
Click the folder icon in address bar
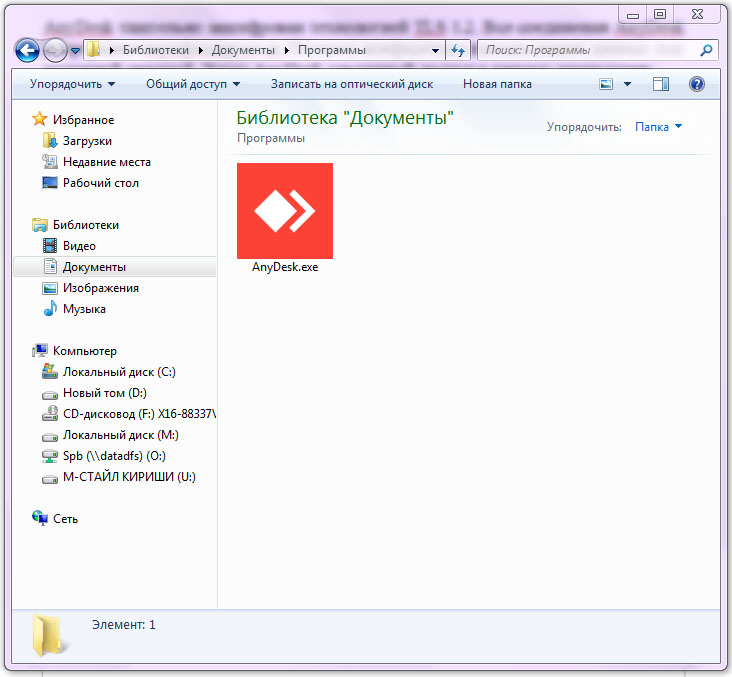tap(94, 49)
